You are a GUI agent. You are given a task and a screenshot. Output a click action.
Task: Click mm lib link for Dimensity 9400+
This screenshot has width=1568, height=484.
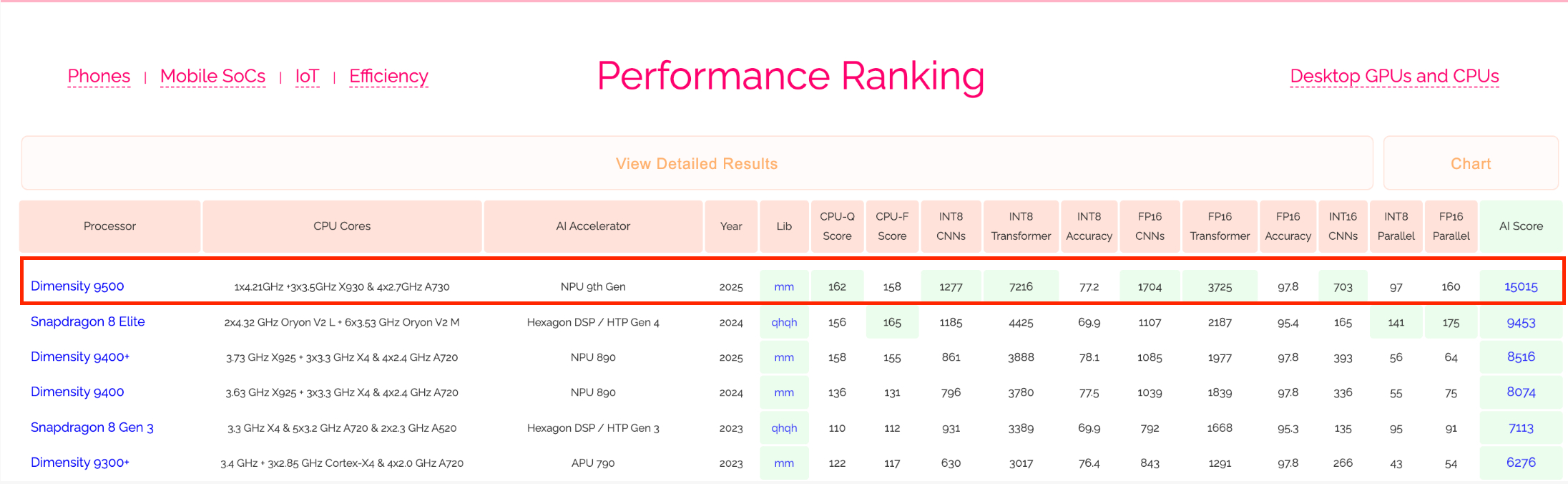(784, 357)
